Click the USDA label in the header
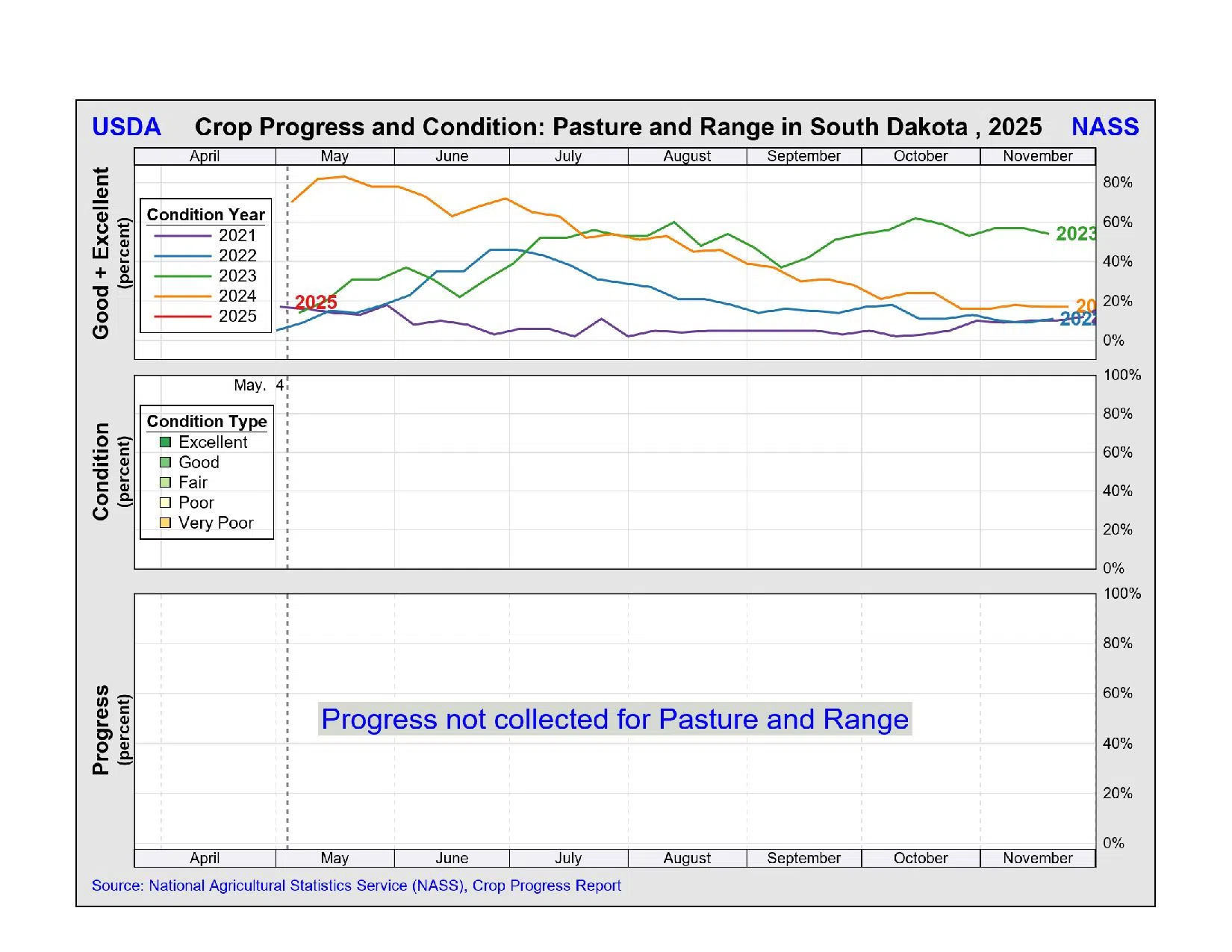This screenshot has width=1232, height=952. click(126, 127)
